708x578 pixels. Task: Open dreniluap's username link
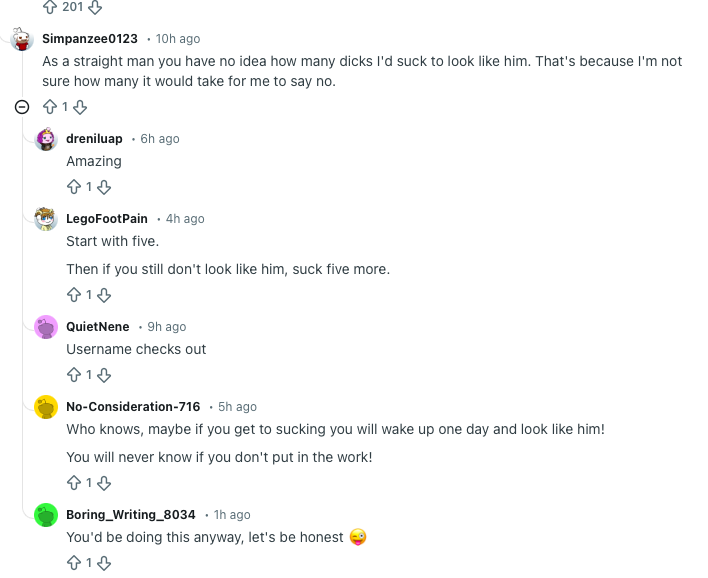point(94,139)
